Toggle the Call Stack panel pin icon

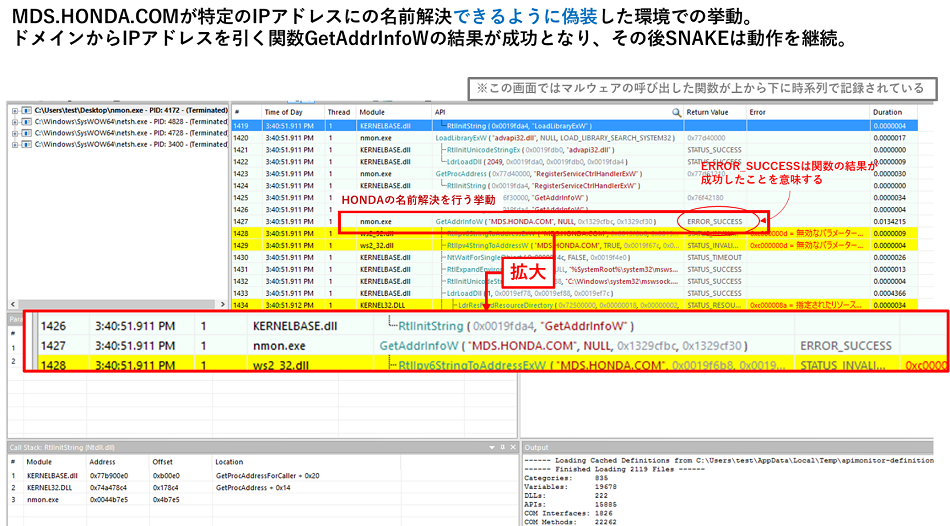(502, 448)
